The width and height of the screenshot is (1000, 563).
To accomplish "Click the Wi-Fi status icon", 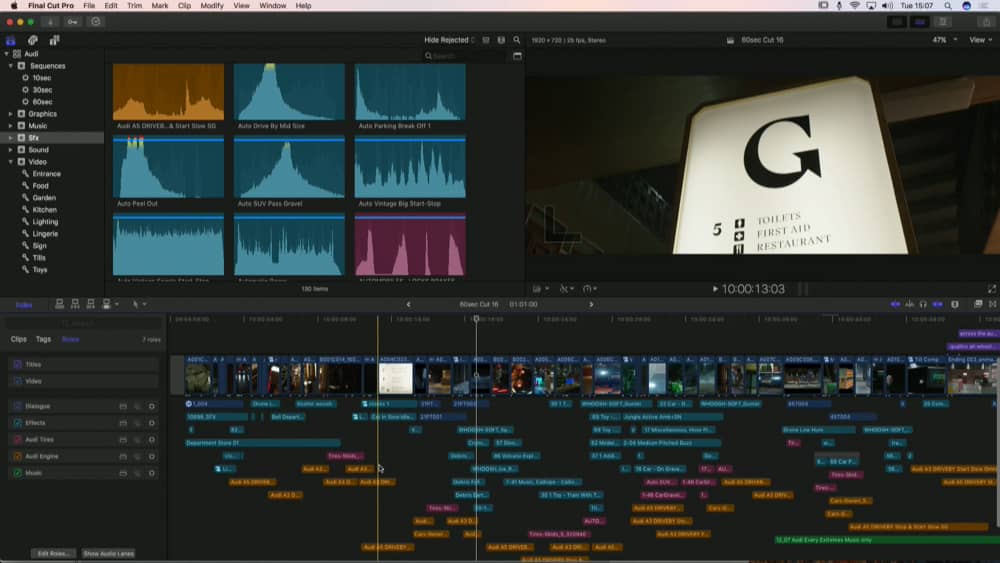I will [855, 6].
